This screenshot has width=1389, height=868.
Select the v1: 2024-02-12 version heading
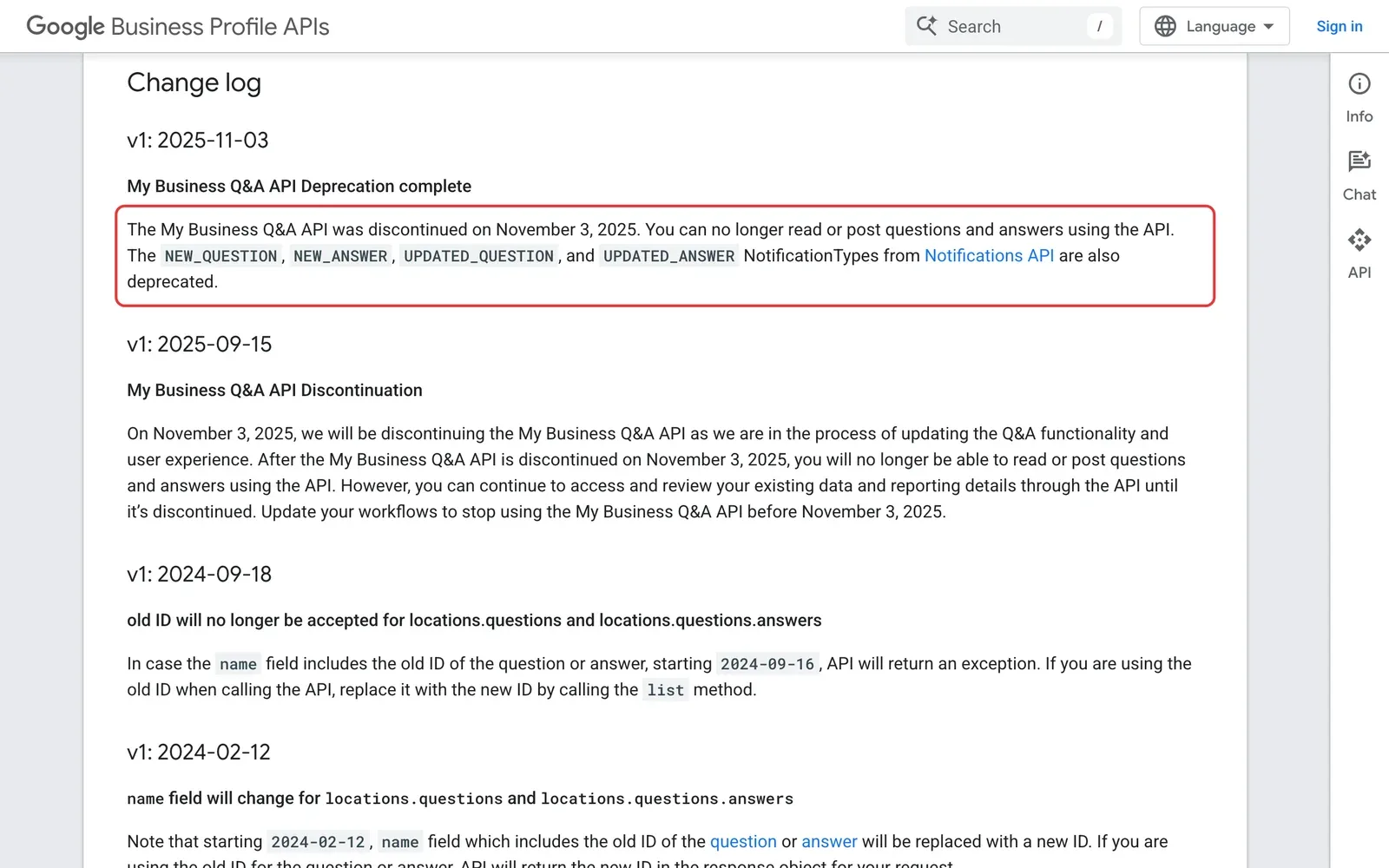(199, 753)
